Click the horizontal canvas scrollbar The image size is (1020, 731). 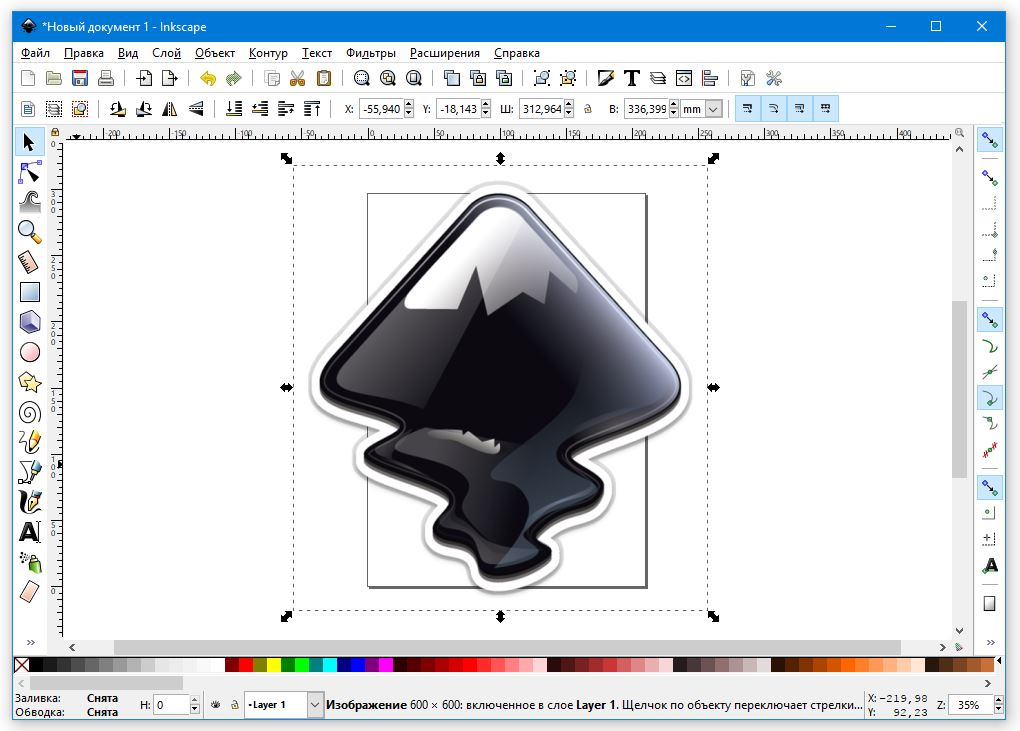click(507, 647)
